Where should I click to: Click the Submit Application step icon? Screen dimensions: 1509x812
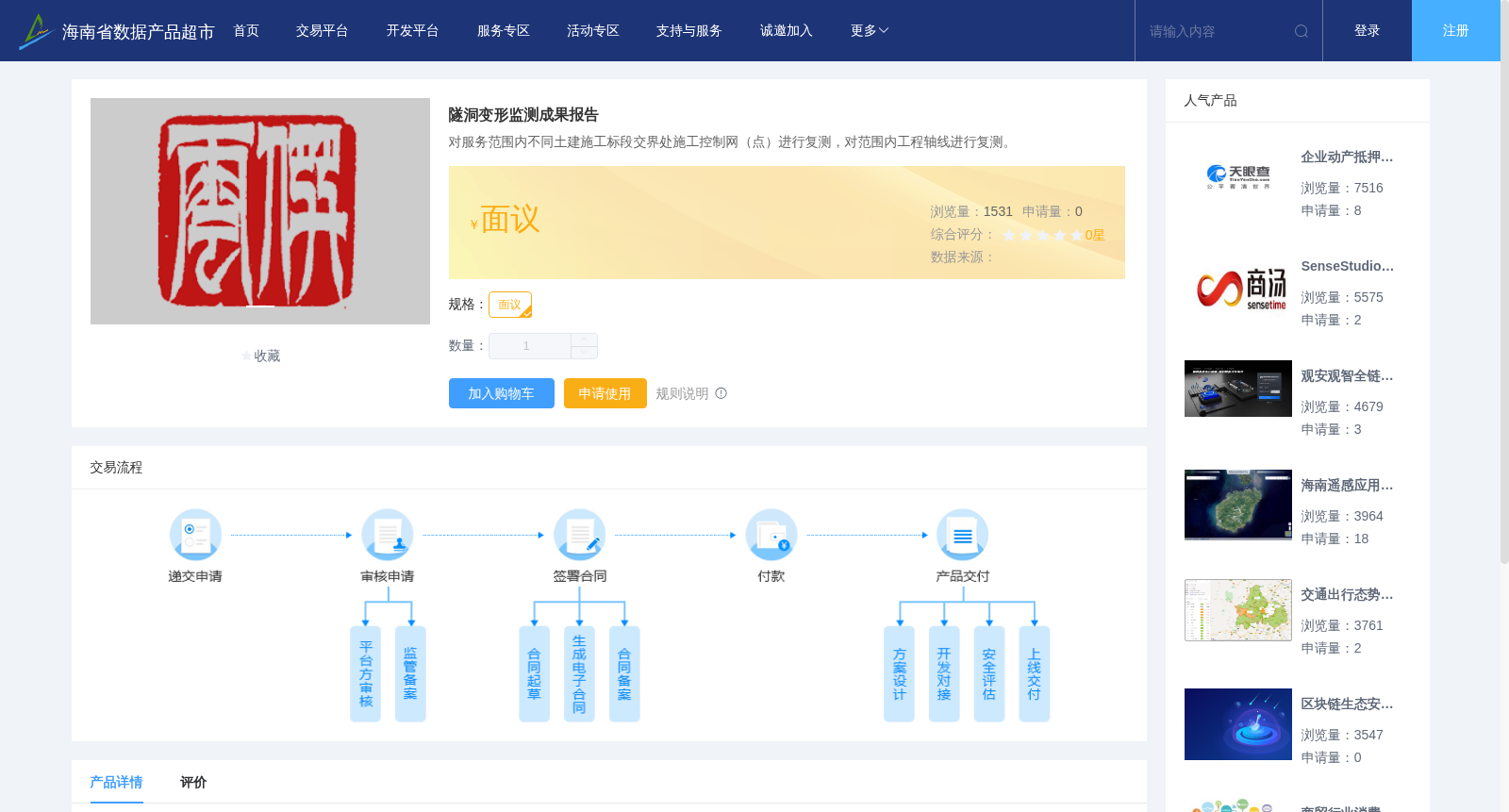[x=195, y=535]
